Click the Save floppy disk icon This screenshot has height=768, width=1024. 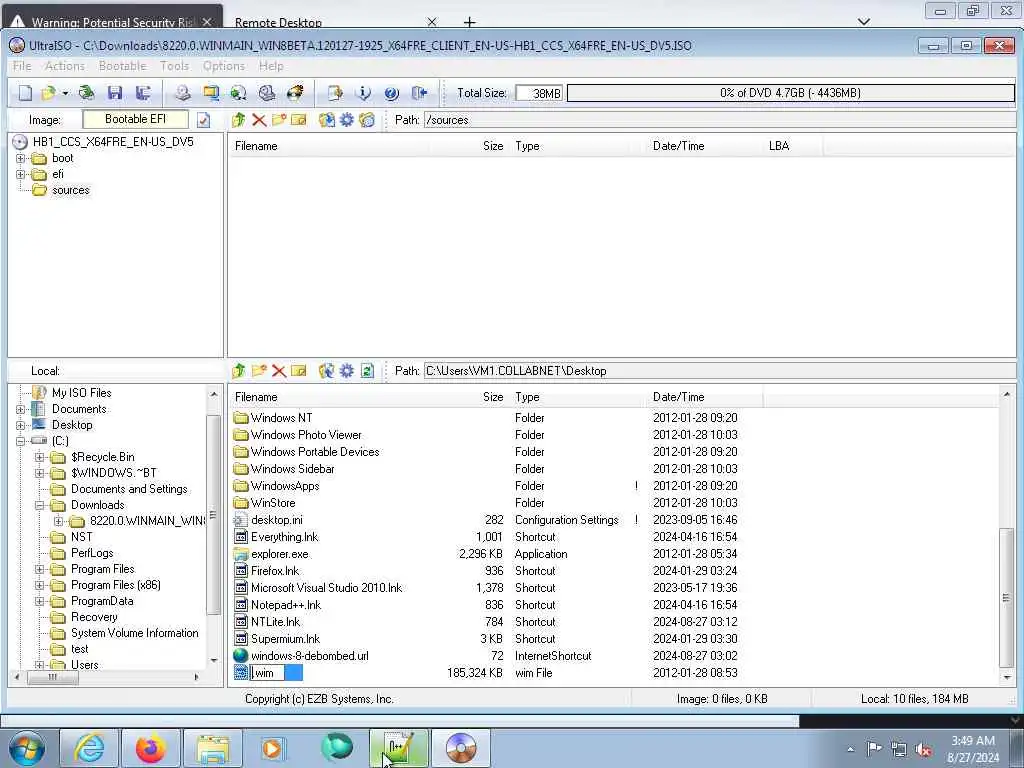click(115, 93)
